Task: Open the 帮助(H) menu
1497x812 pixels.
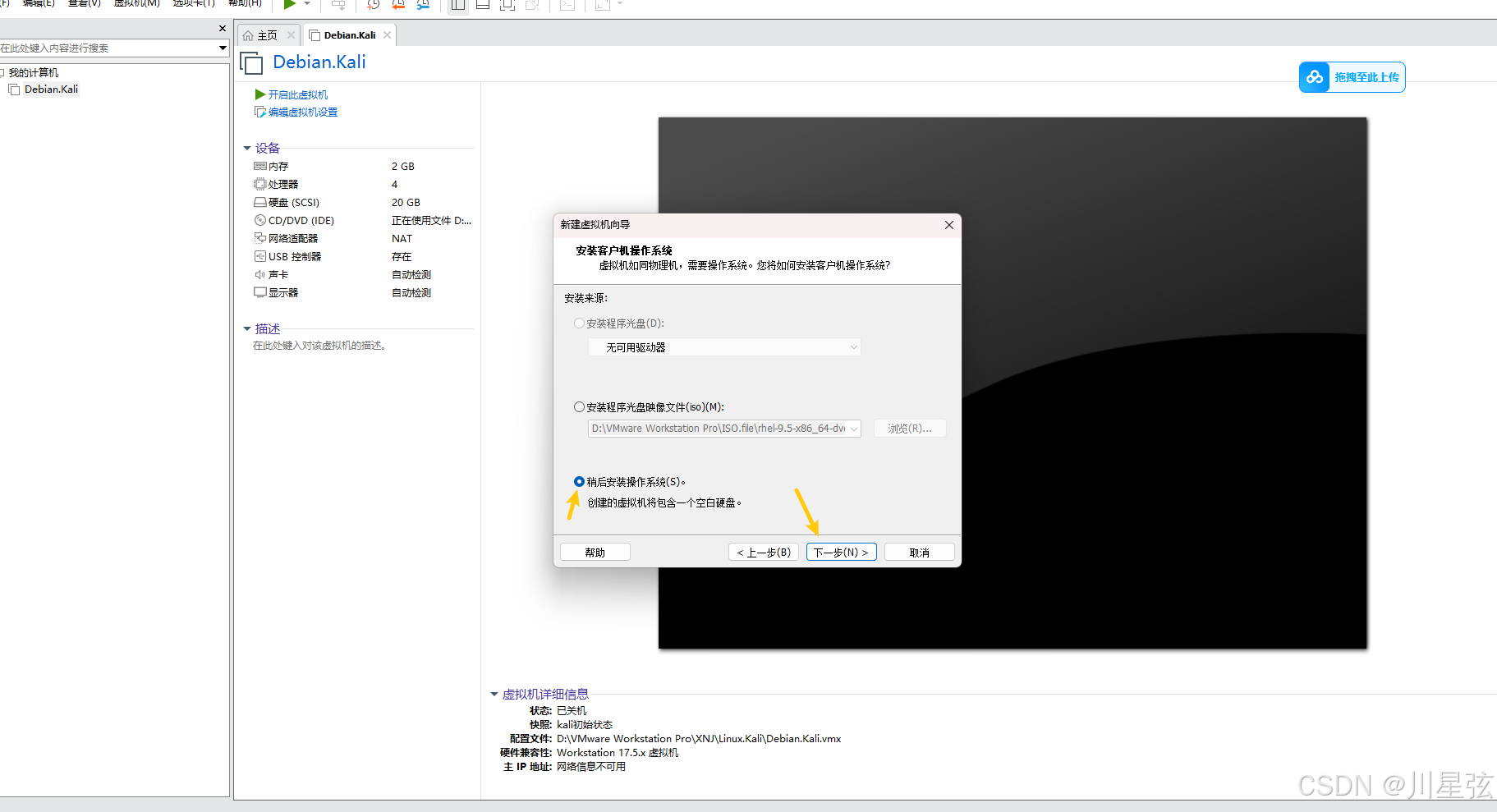Action: 245,3
